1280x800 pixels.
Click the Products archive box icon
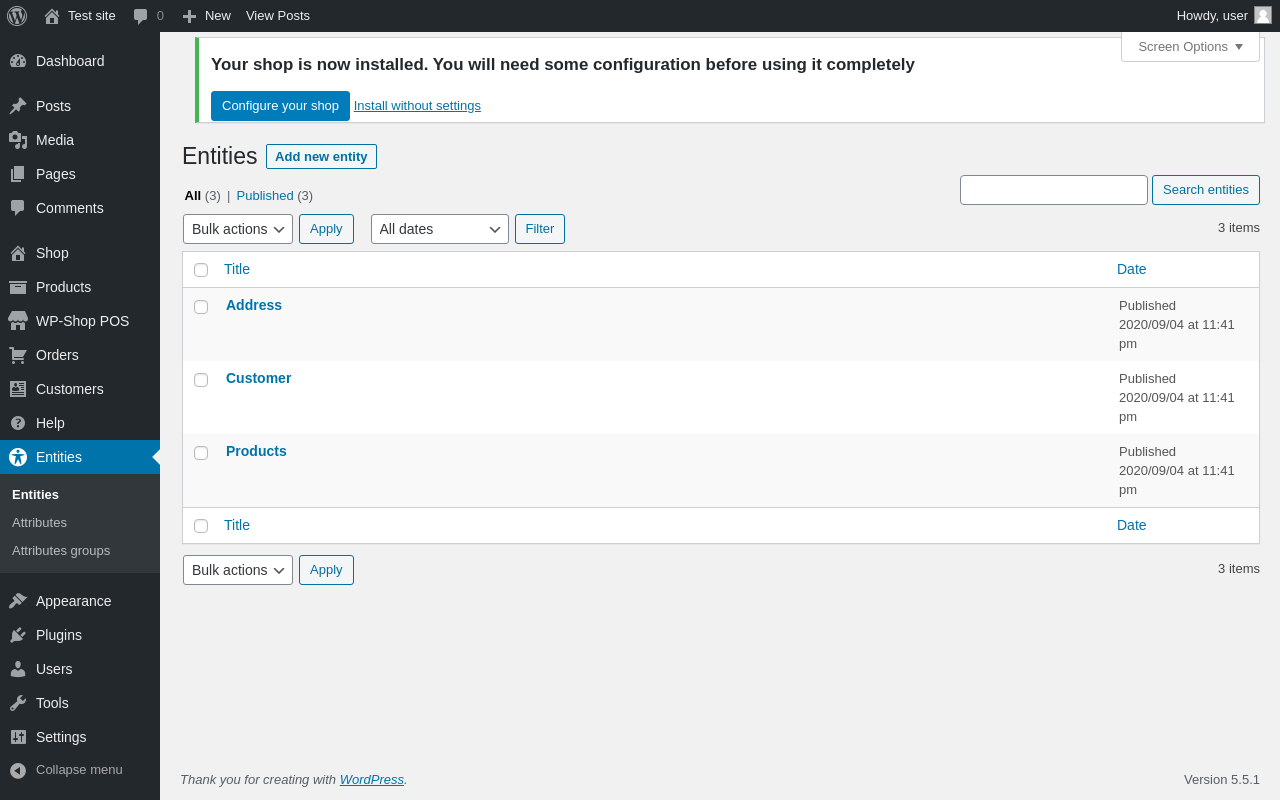18,287
